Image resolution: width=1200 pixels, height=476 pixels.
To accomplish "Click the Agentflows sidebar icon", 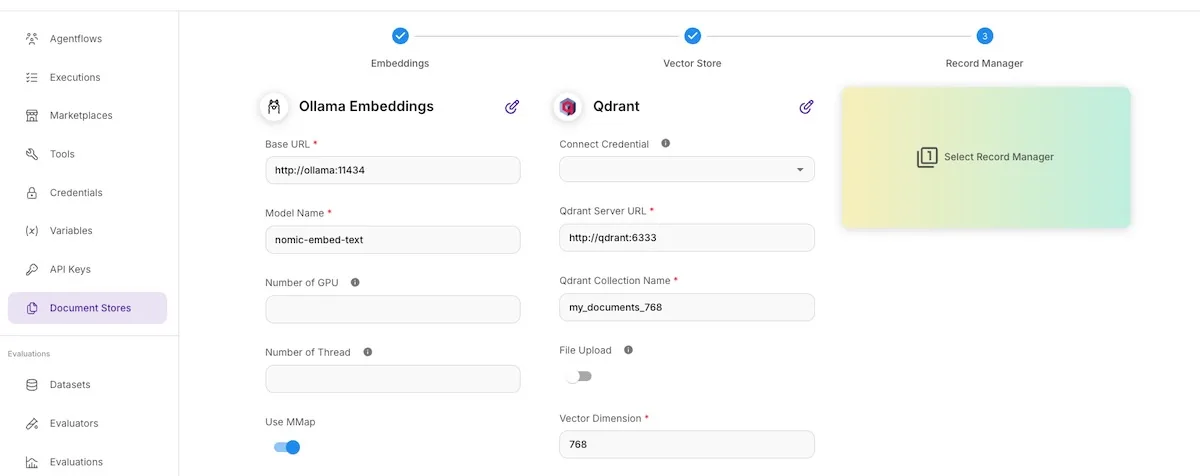I will tap(31, 39).
